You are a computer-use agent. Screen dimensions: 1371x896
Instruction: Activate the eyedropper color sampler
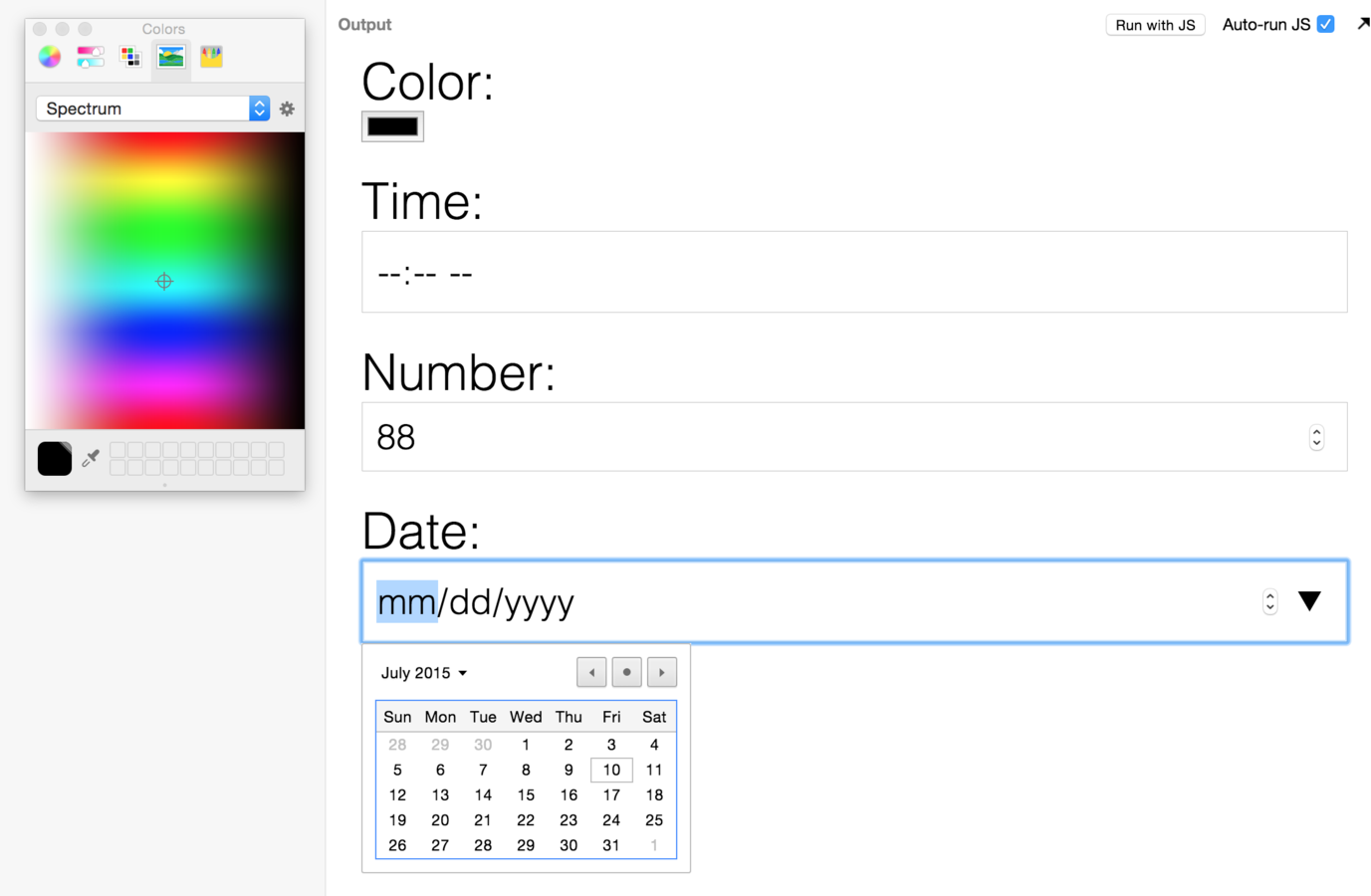91,458
